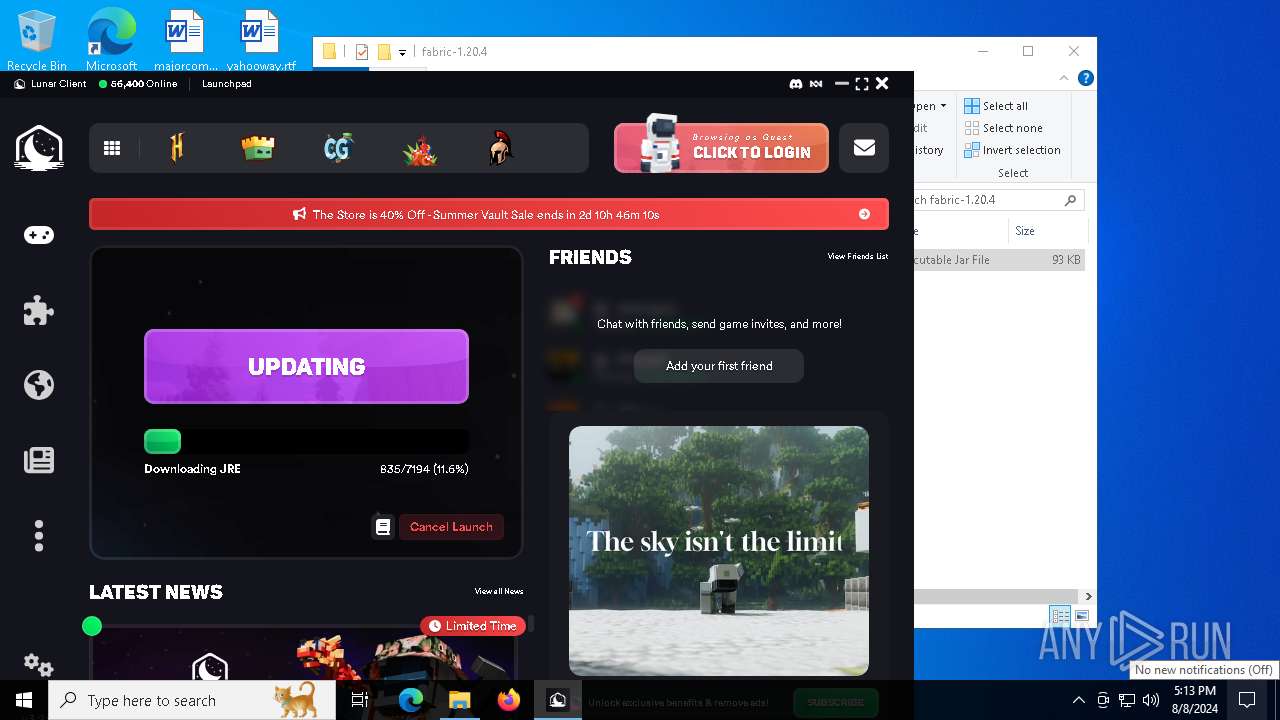Click Add your first friend
The height and width of the screenshot is (720, 1280).
coord(719,366)
